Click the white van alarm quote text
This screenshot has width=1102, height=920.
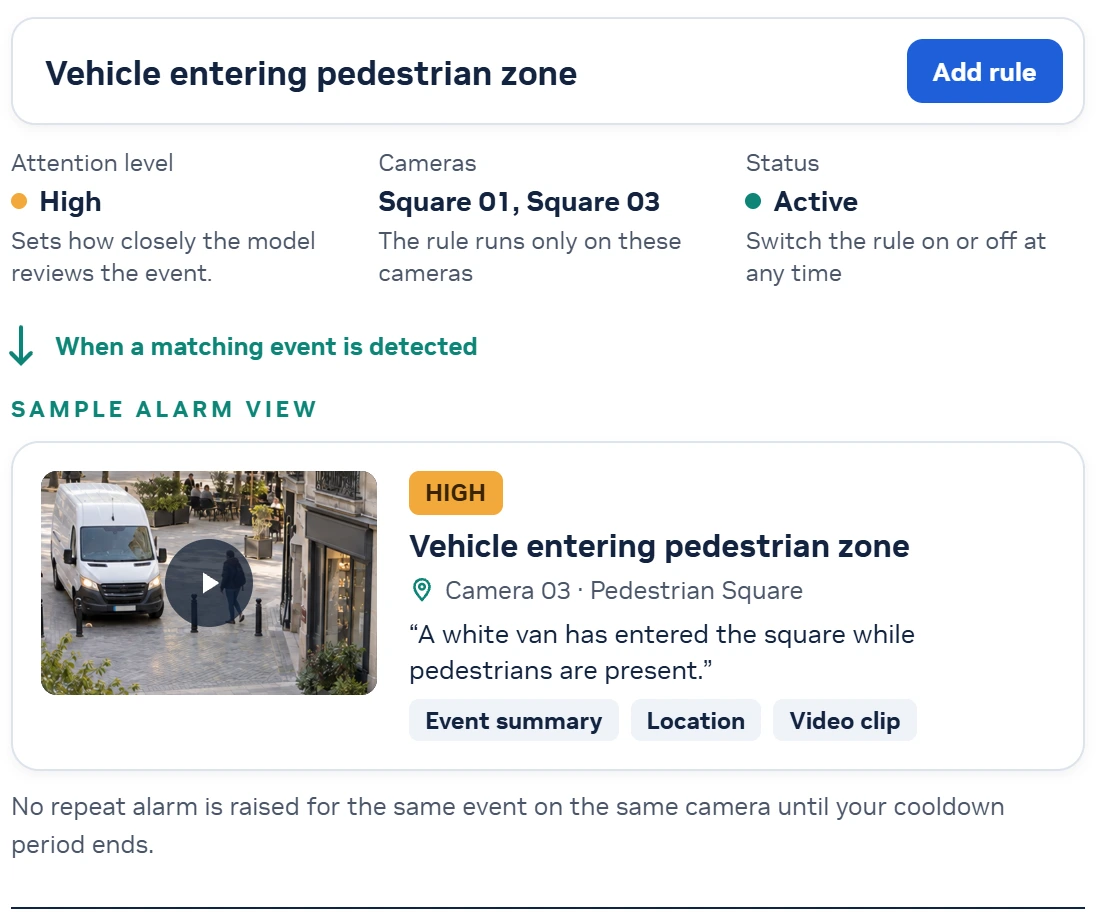(x=662, y=652)
